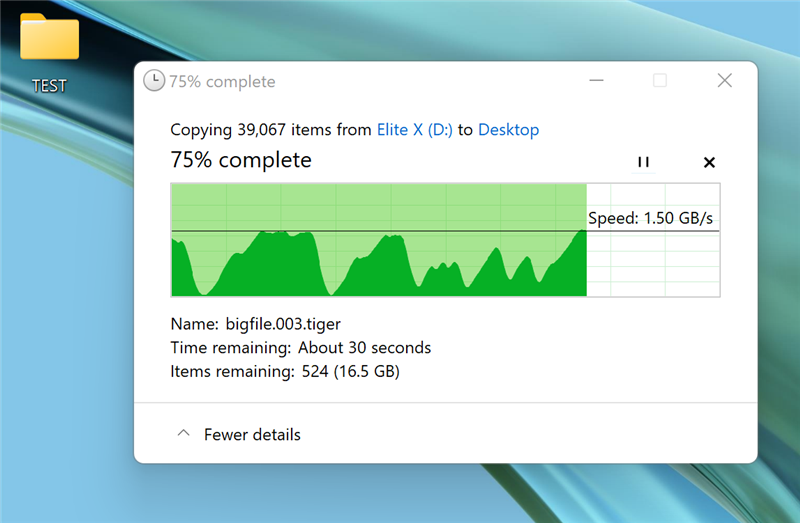Viewport: 800px width, 523px height.
Task: Collapse the dialog with Fewer details
Action: tap(239, 434)
